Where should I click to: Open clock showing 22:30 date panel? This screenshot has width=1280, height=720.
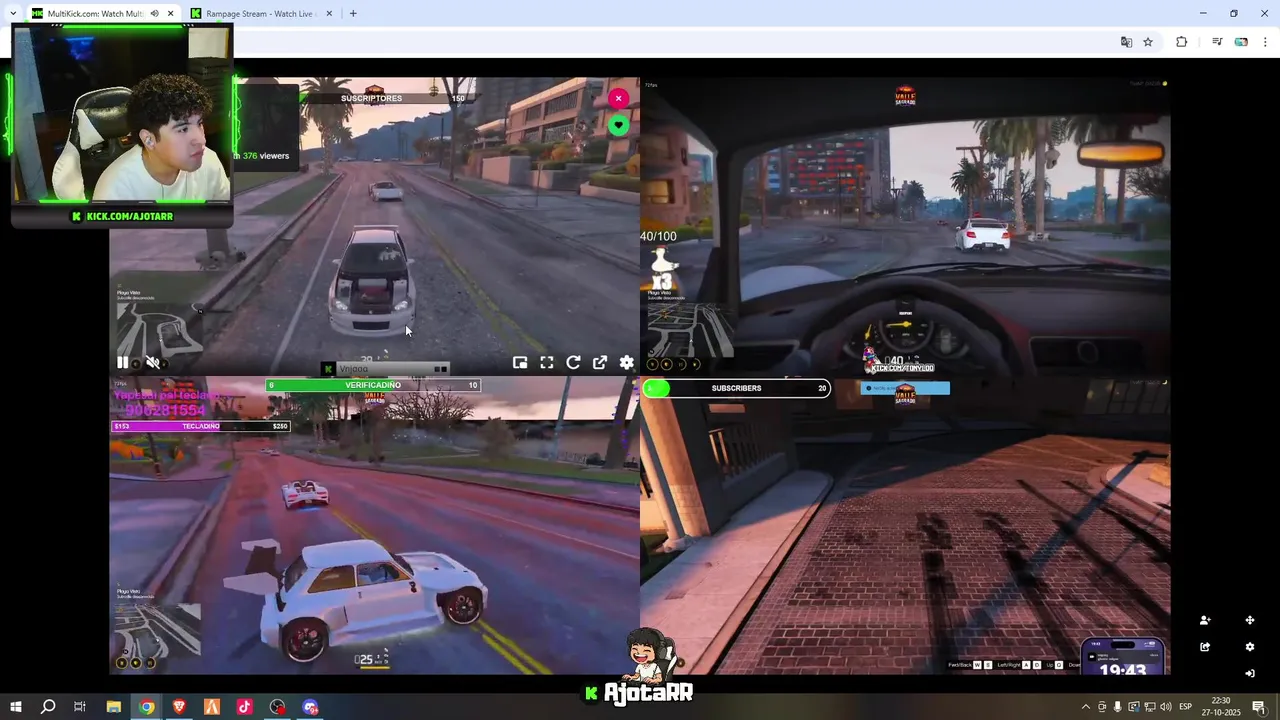point(1221,707)
